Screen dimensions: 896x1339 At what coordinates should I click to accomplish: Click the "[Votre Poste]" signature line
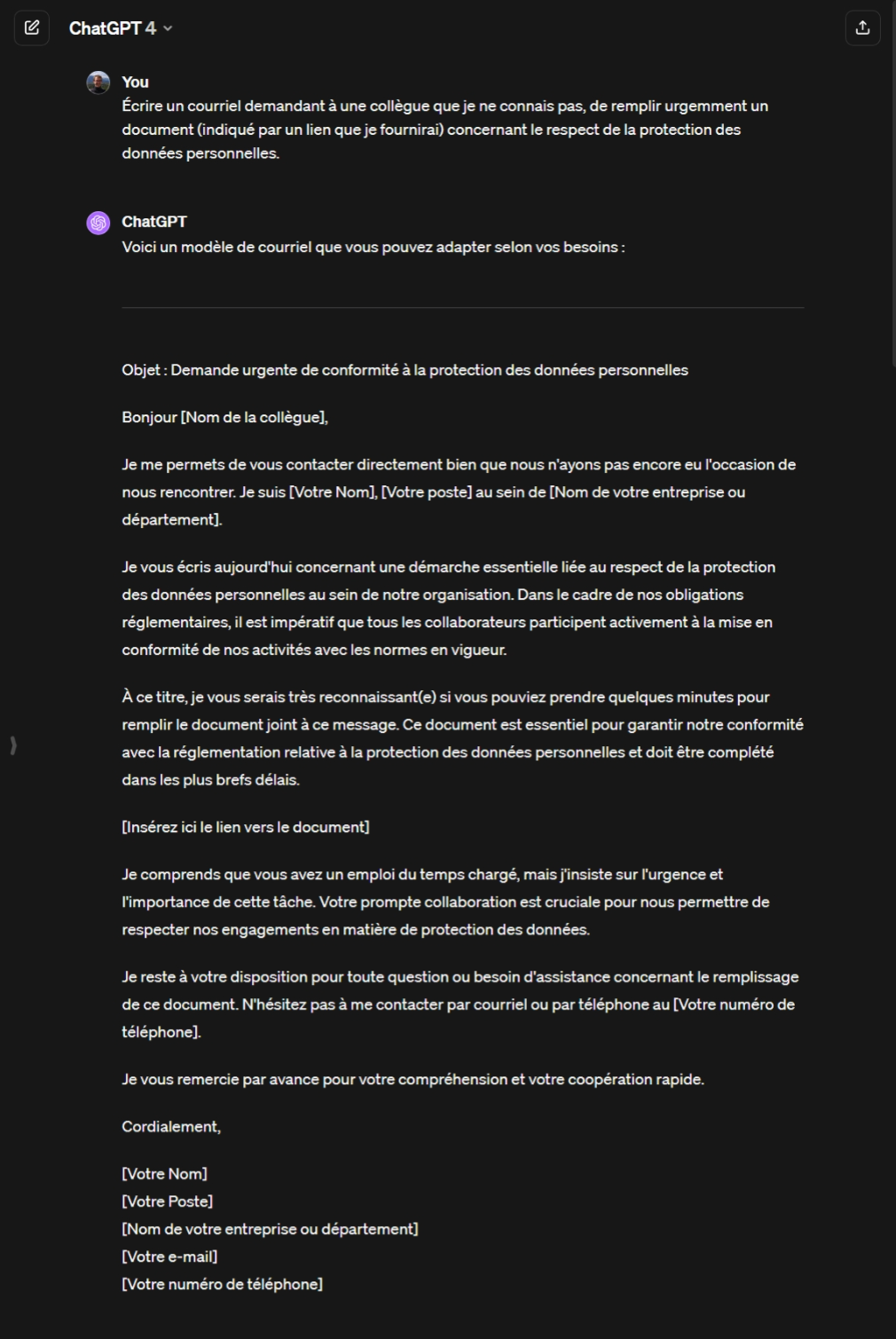167,1201
